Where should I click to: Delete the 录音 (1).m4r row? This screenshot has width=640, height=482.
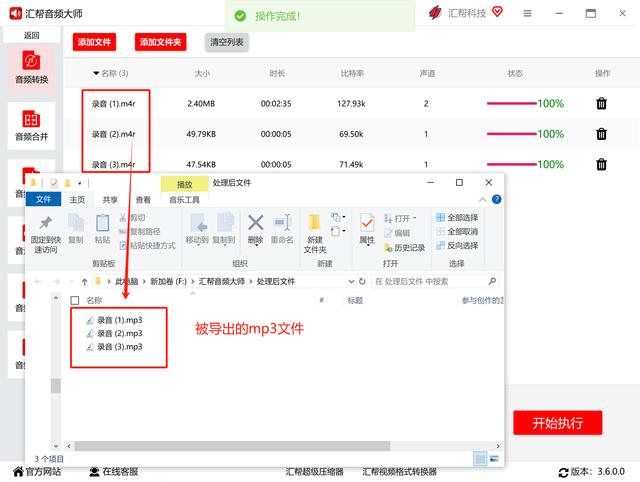[x=601, y=103]
